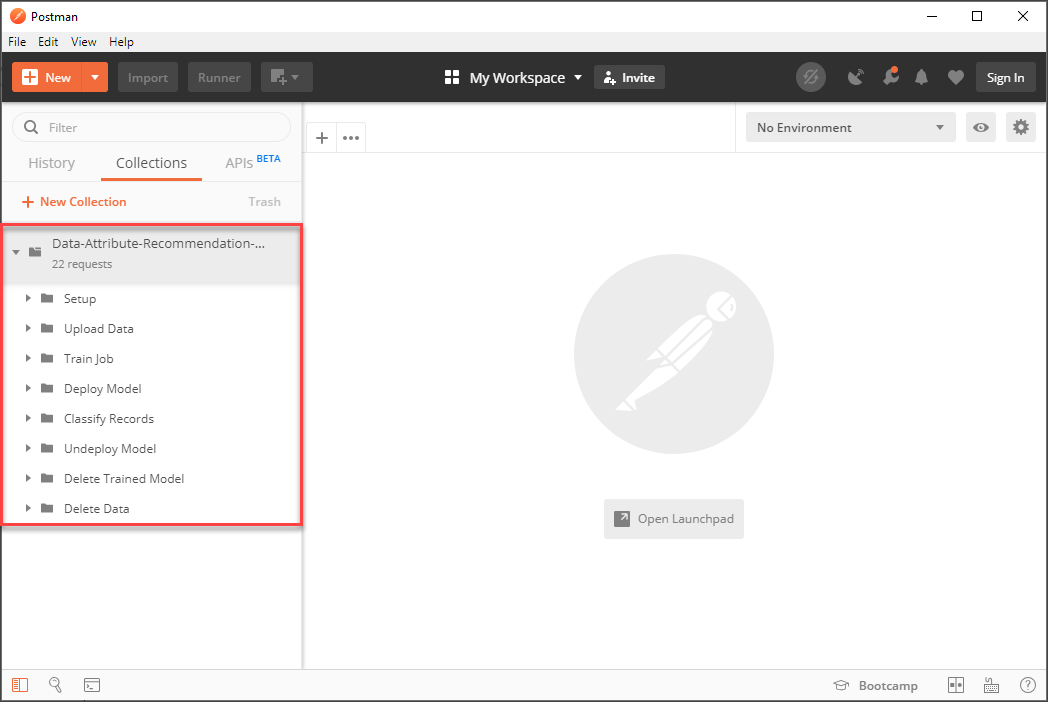This screenshot has height=702, width=1048.
Task: Open the wrench settings icon
Action: pos(890,76)
